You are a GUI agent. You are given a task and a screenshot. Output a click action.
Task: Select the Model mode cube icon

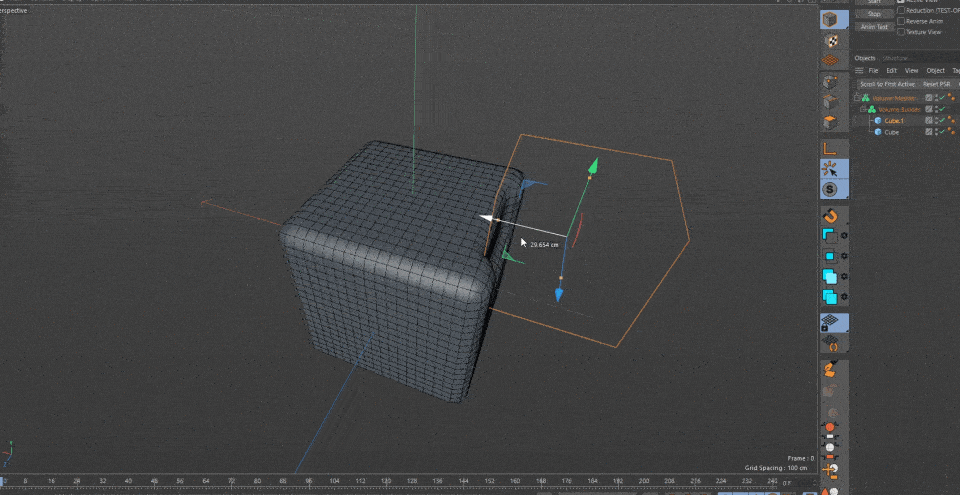[830, 20]
